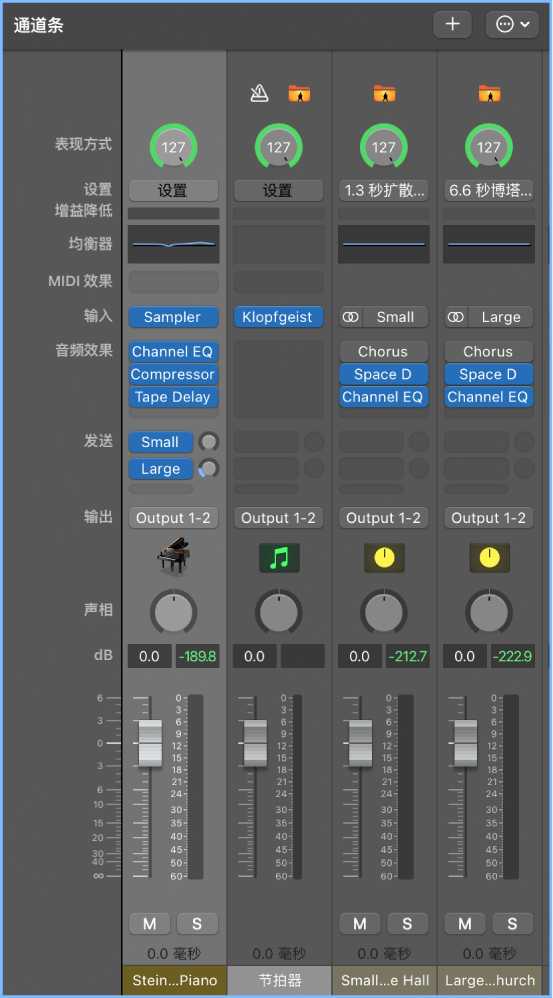Click the pan knob on Steinway Piano
The height and width of the screenshot is (998, 553).
point(173,612)
